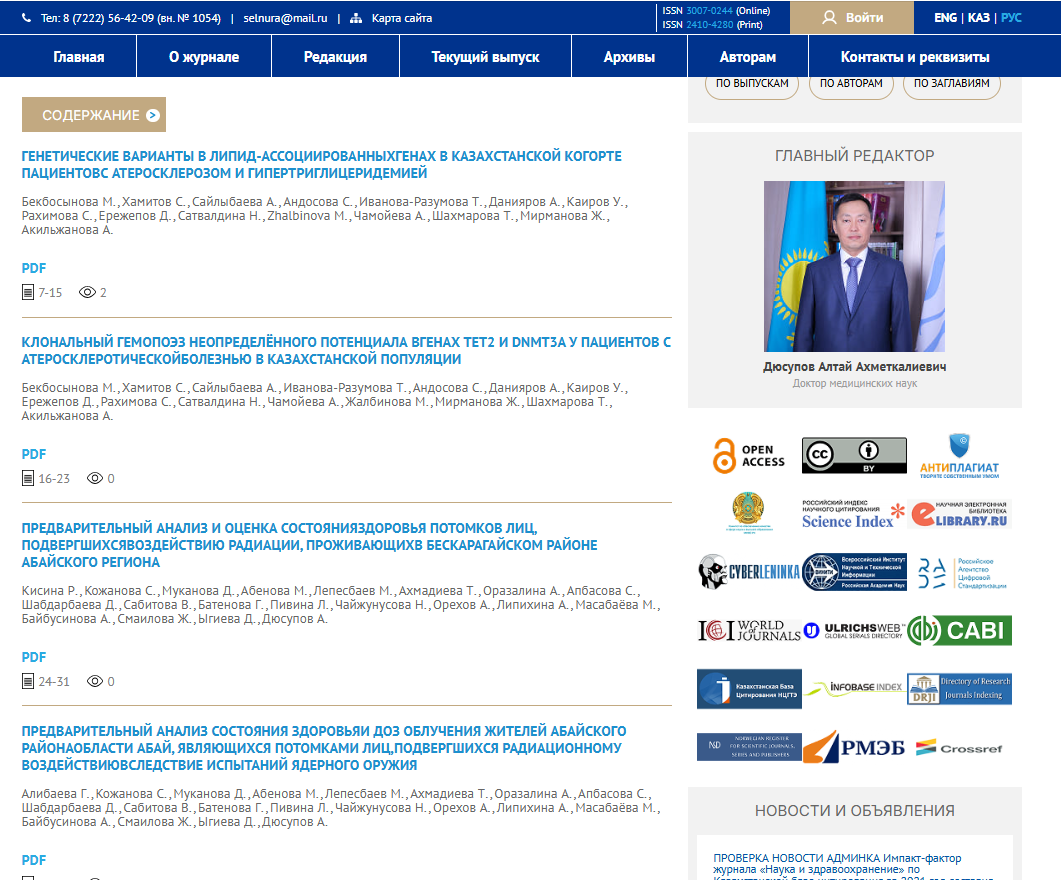
Task: Click the phone icon in top bar
Action: click(x=26, y=18)
